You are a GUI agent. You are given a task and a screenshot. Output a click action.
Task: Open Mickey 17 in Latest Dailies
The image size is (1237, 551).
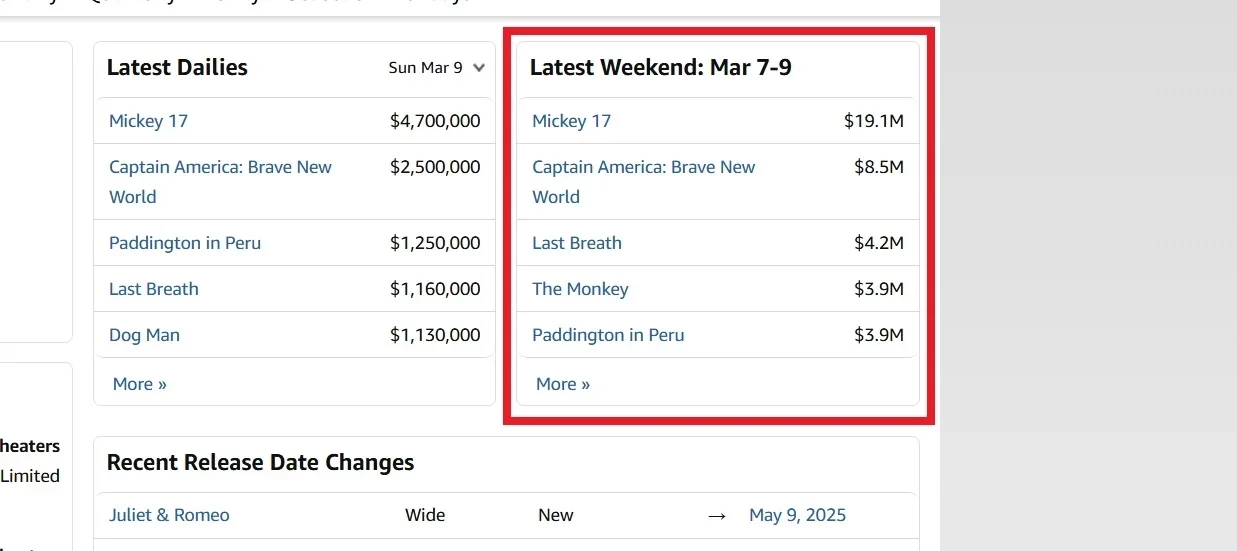coord(148,121)
